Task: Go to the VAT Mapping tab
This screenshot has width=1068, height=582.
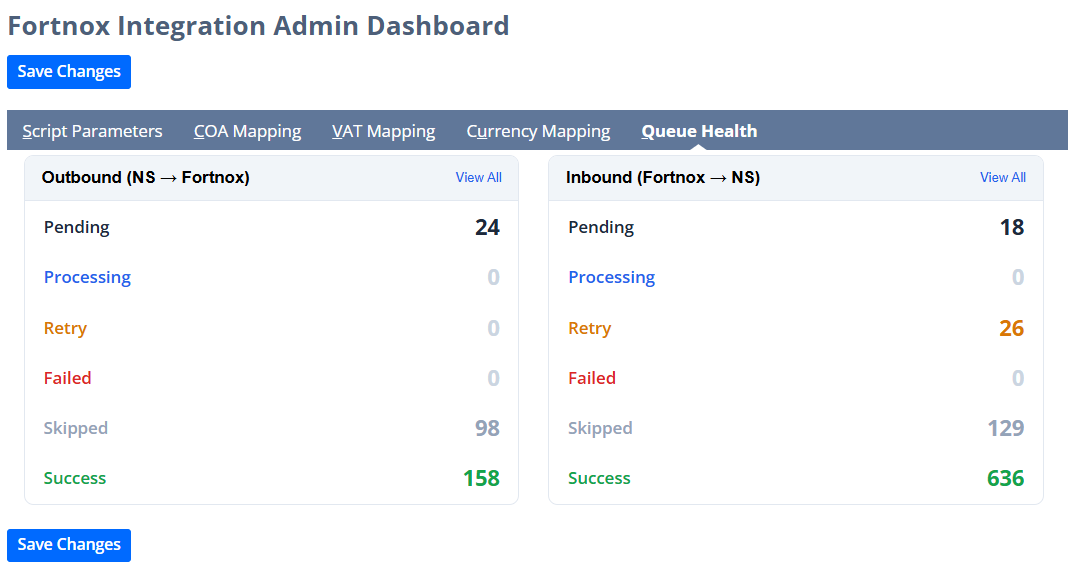Action: 383,131
